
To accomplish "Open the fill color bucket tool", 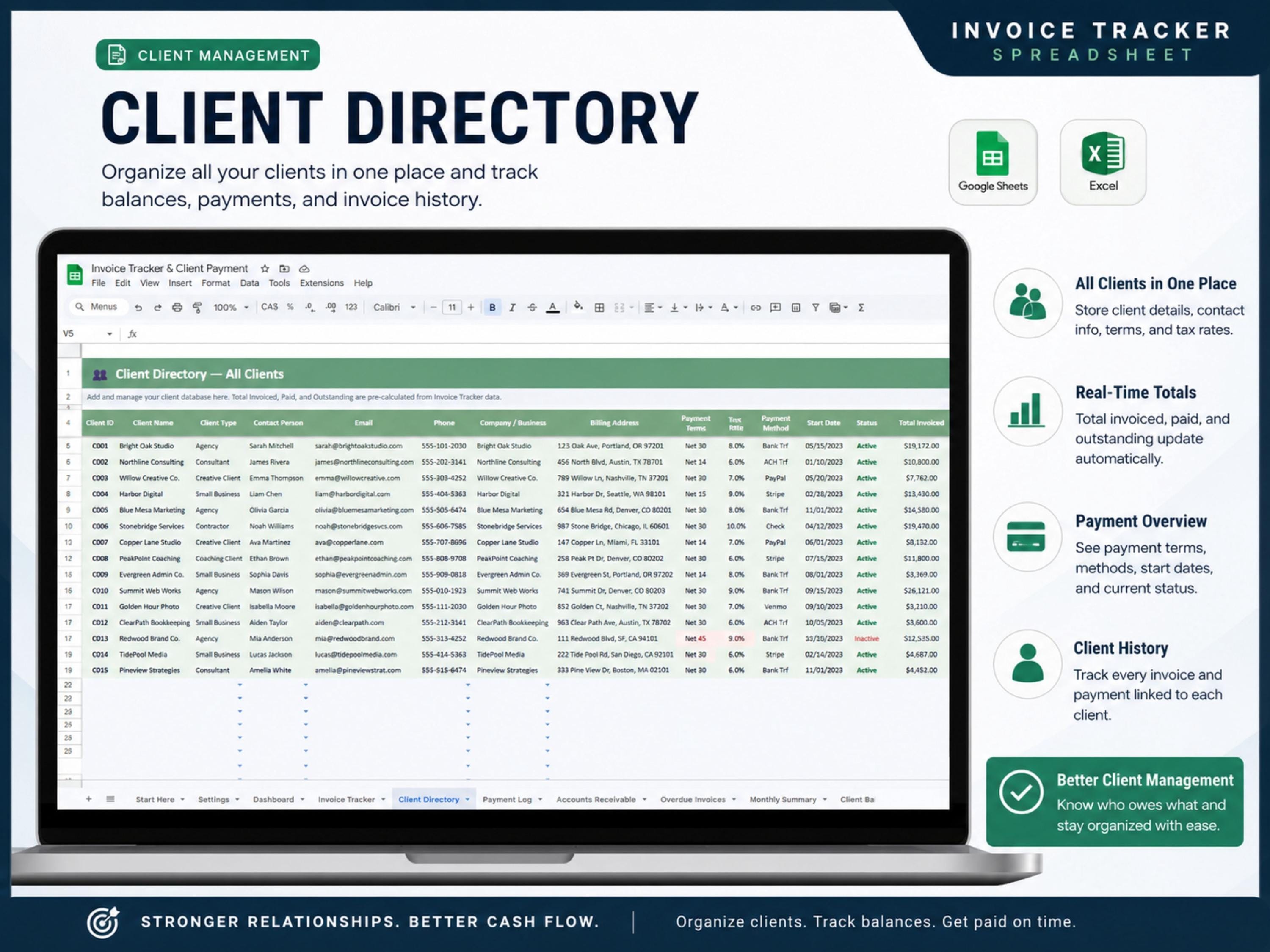I will (578, 307).
